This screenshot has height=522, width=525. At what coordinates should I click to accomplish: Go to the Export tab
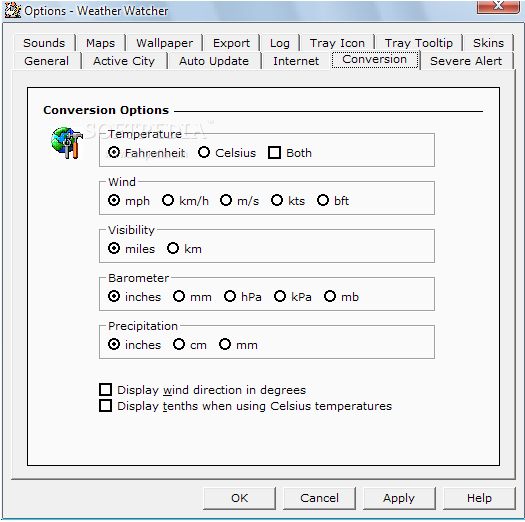tap(231, 43)
